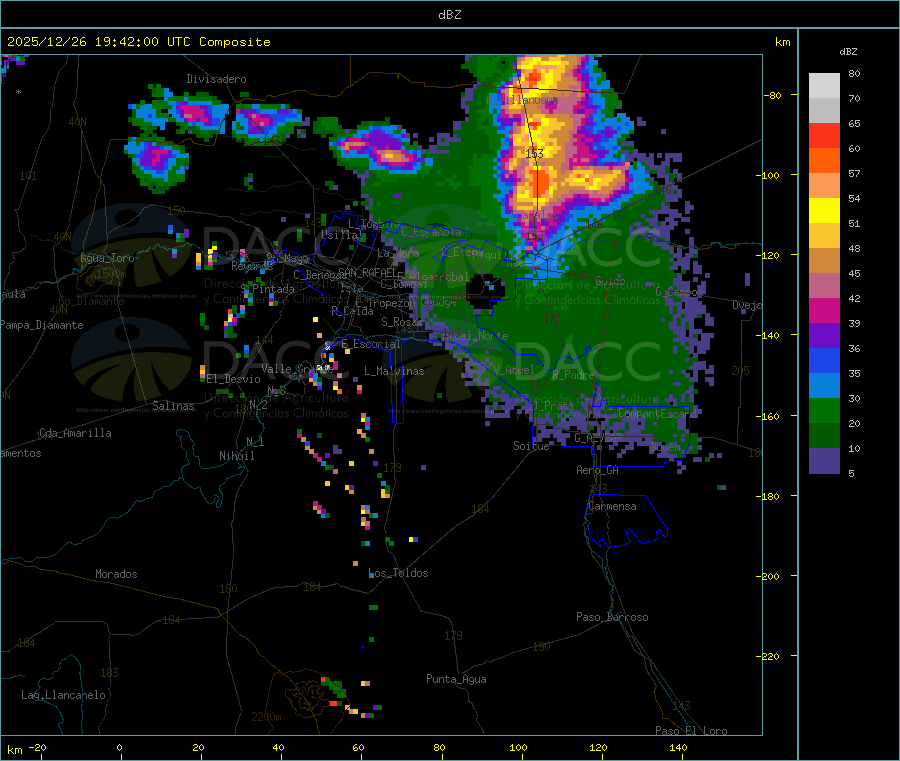
Task: Select the 'Paso_Barroso' map label
Action: (x=612, y=617)
